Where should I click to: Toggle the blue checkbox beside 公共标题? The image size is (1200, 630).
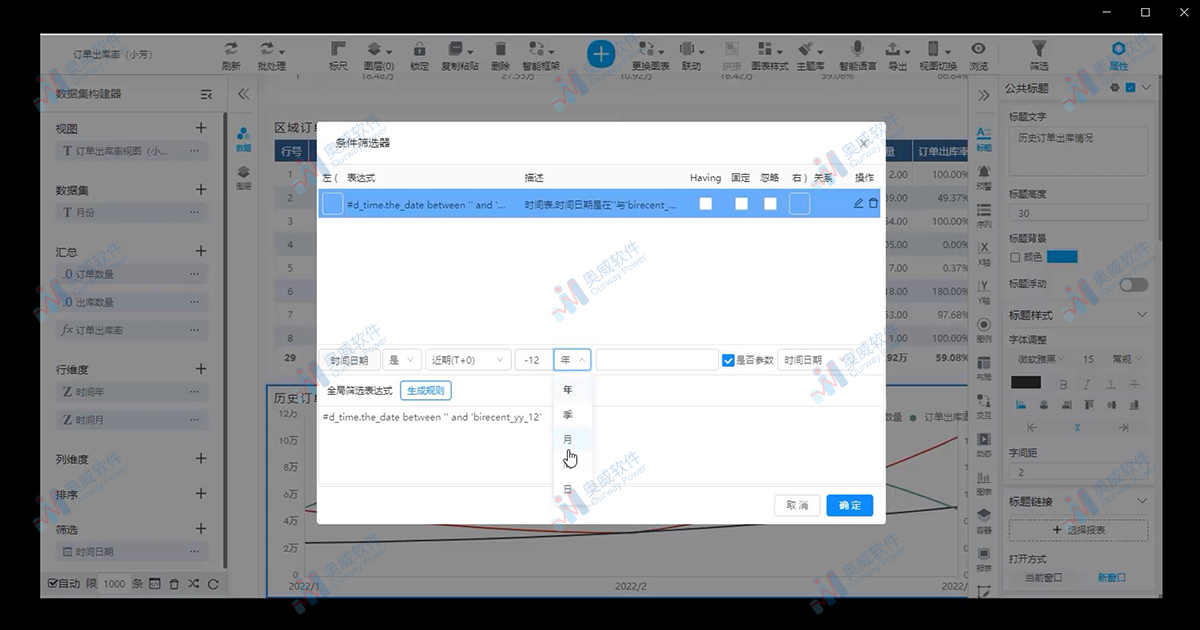point(1130,88)
